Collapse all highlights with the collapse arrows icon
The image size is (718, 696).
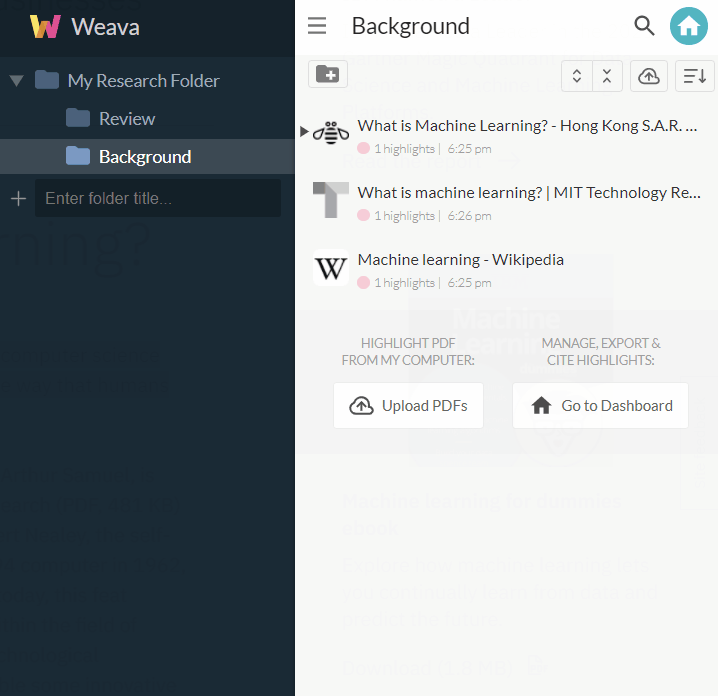point(607,76)
